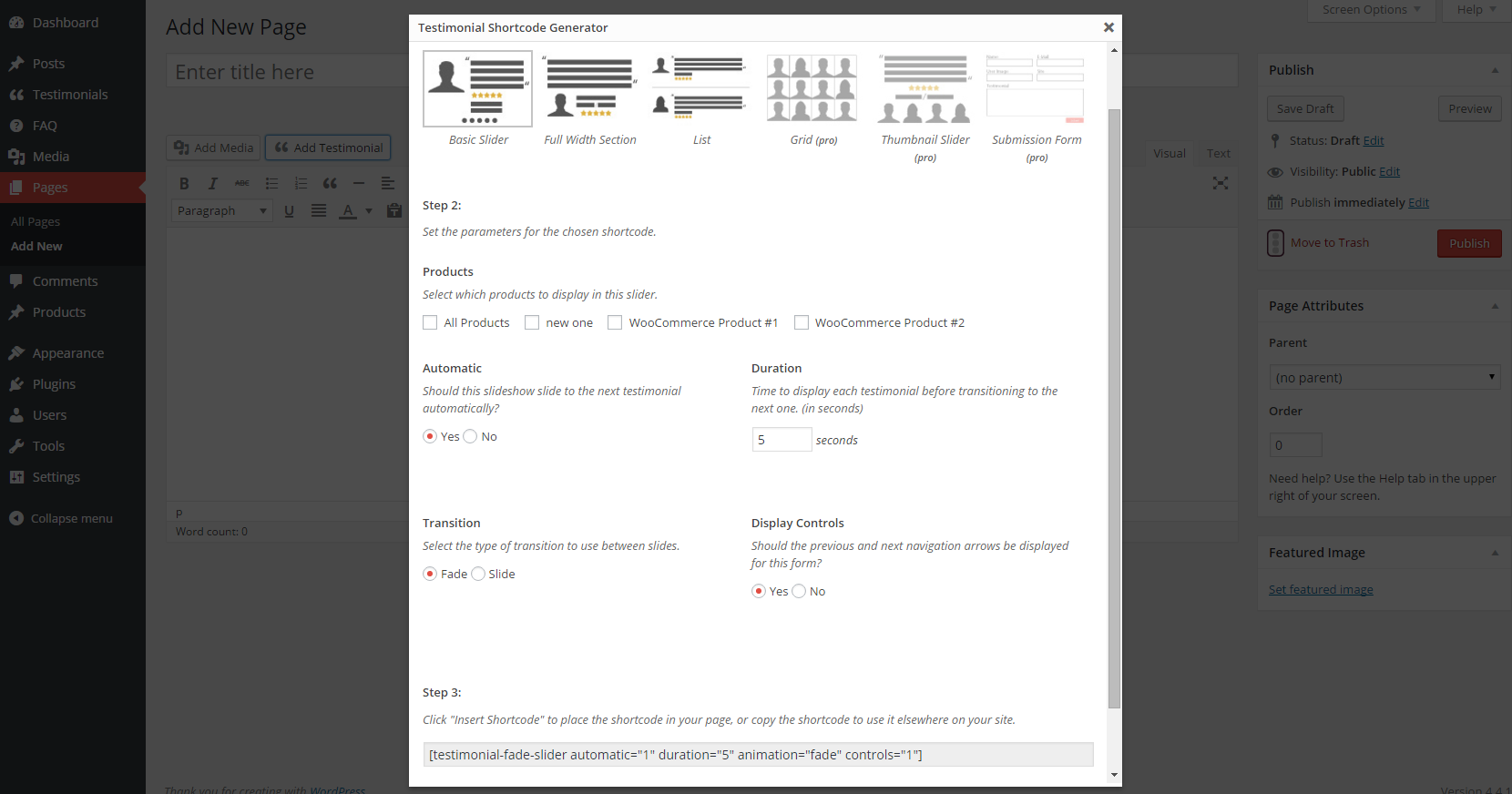The width and height of the screenshot is (1512, 794).
Task: Select Yes for Automatic slideshow
Action: click(x=430, y=436)
